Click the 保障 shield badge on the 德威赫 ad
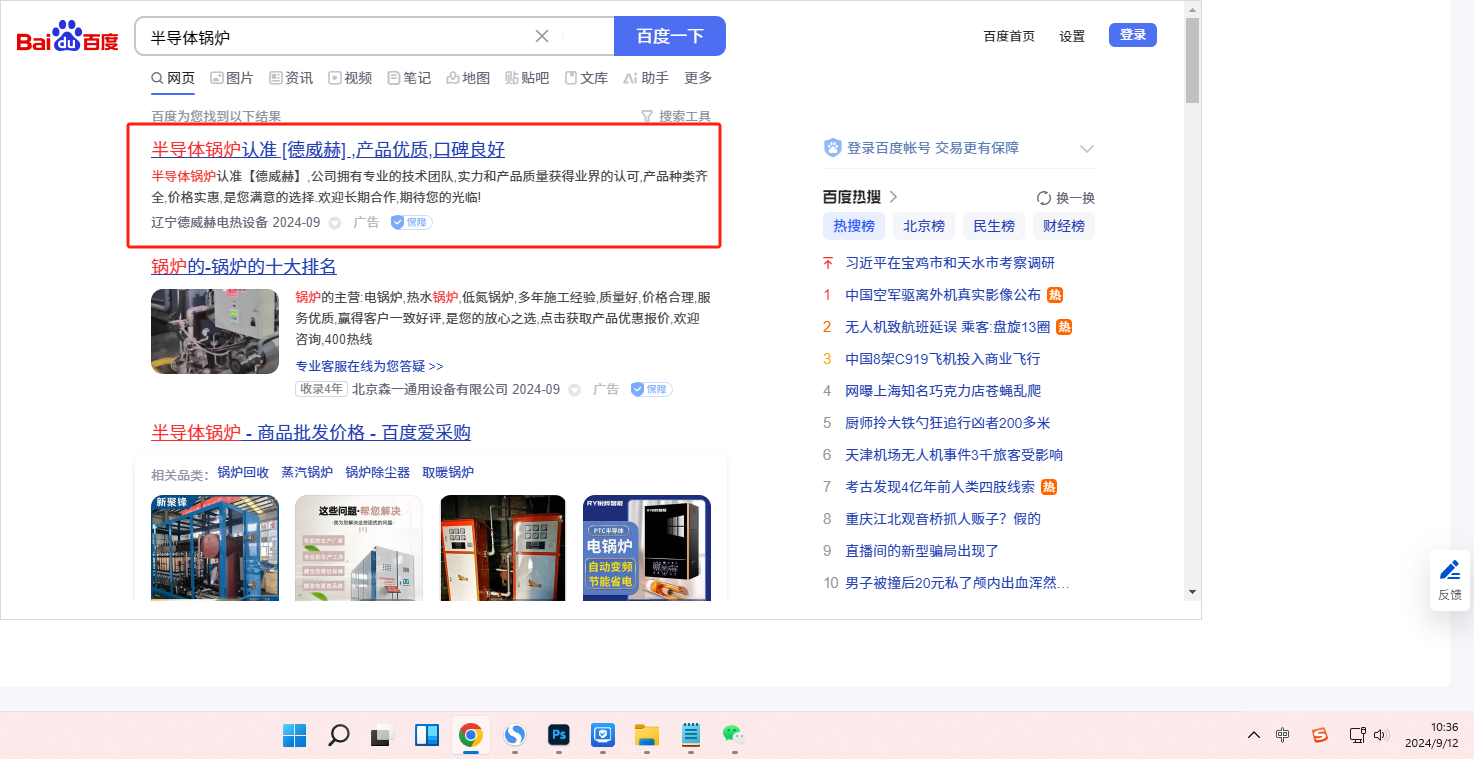This screenshot has height=759, width=1474. click(x=411, y=222)
